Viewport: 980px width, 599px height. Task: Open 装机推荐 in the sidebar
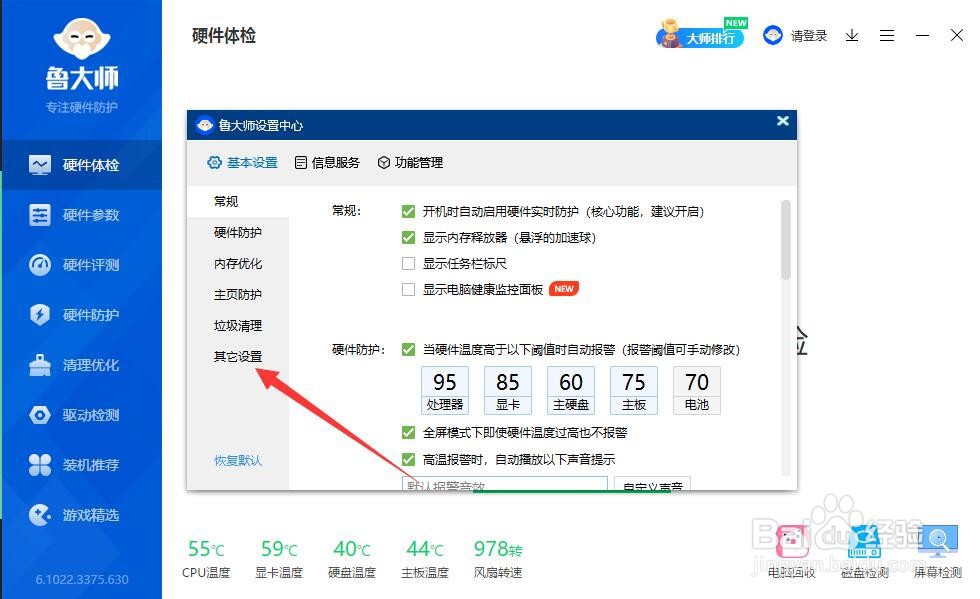pyautogui.click(x=81, y=465)
